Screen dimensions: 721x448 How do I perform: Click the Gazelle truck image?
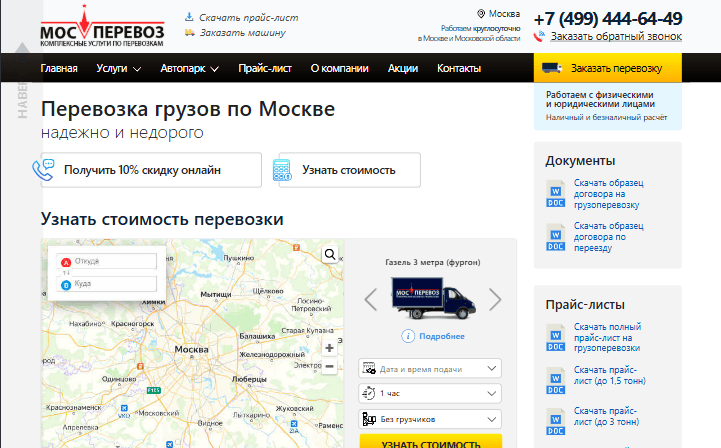432,298
